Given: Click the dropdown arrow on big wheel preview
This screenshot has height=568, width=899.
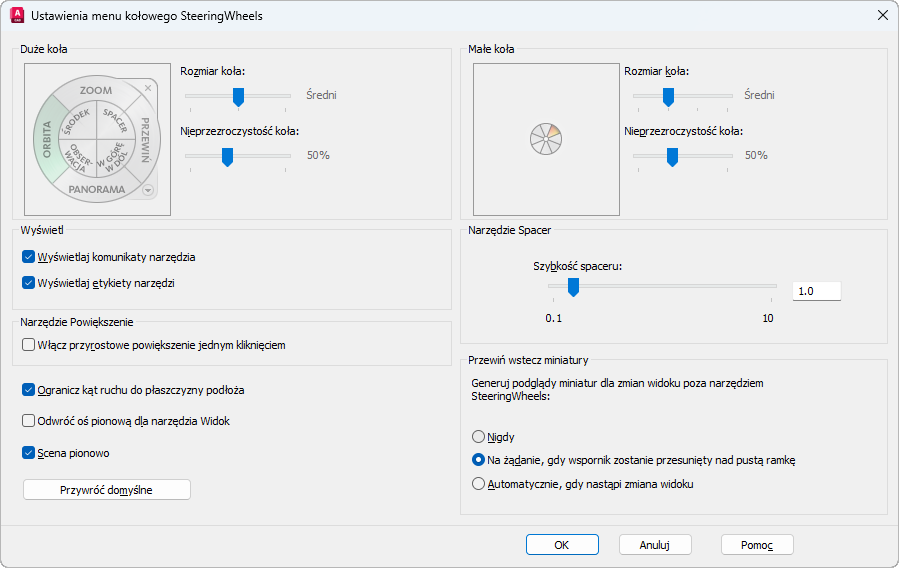Looking at the screenshot, I should (x=148, y=190).
